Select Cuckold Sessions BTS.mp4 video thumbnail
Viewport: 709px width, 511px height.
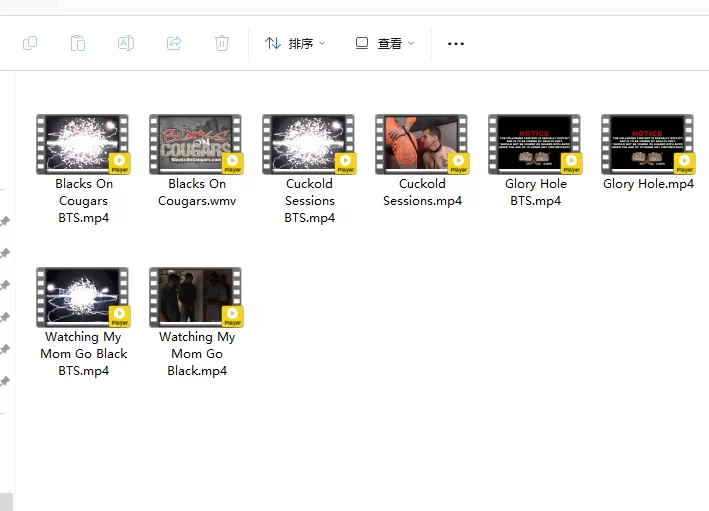pyautogui.click(x=309, y=144)
